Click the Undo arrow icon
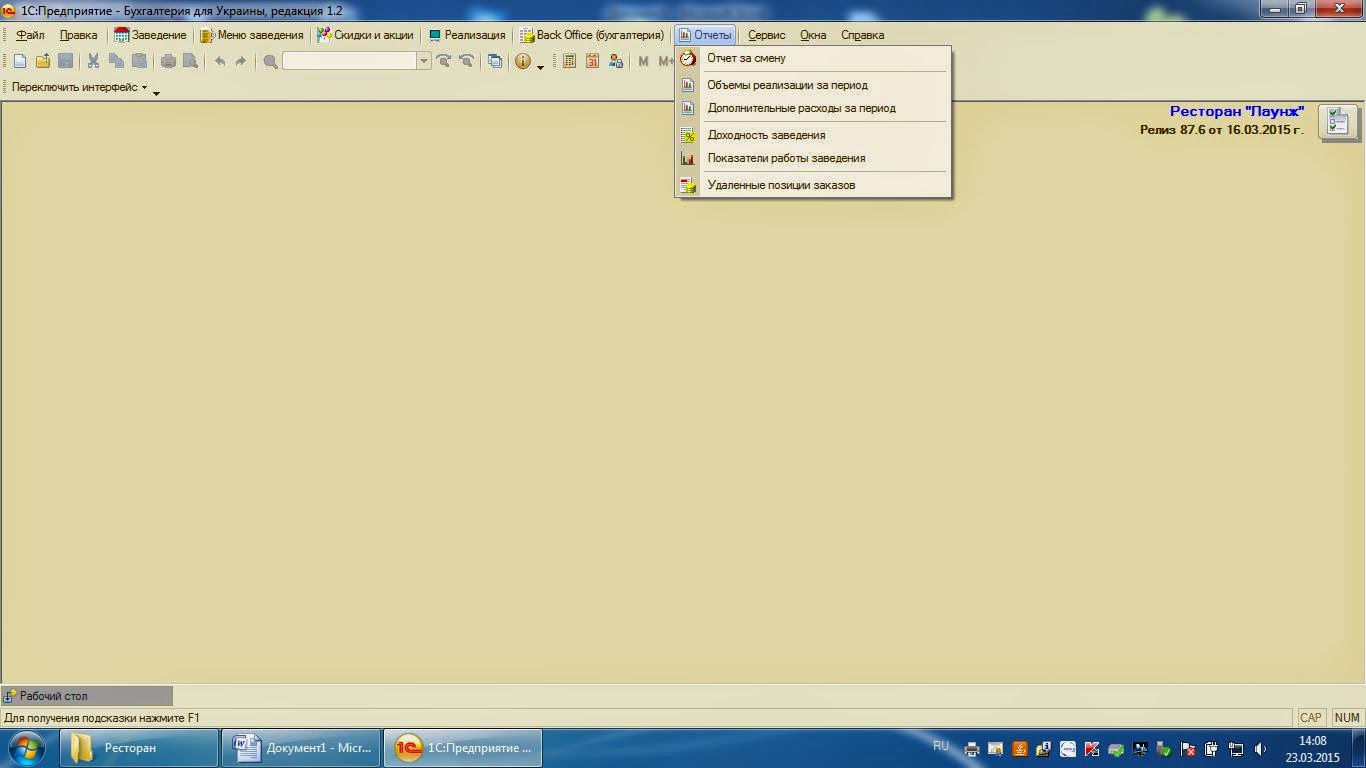The image size is (1366, 768). pyautogui.click(x=220, y=61)
